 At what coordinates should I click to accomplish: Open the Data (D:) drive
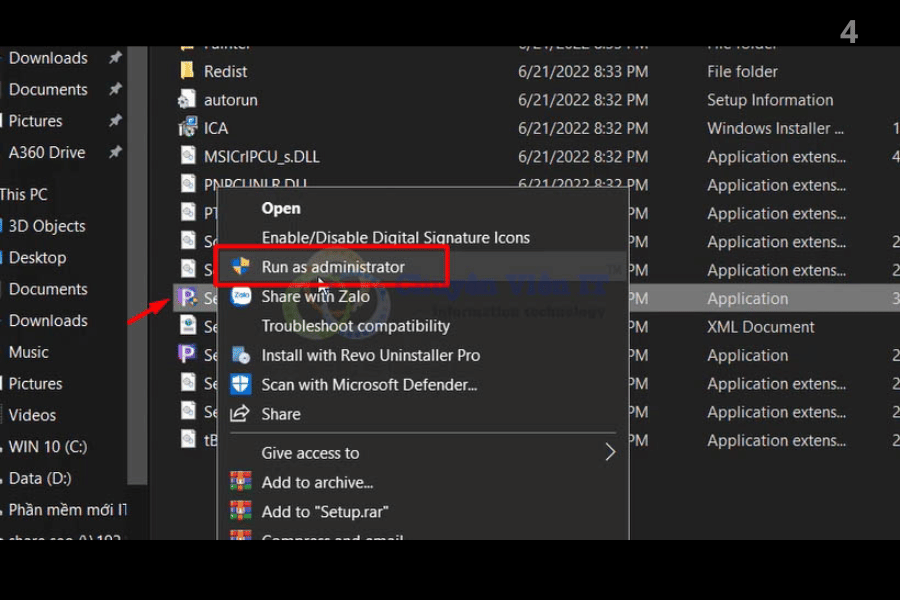[x=40, y=478]
